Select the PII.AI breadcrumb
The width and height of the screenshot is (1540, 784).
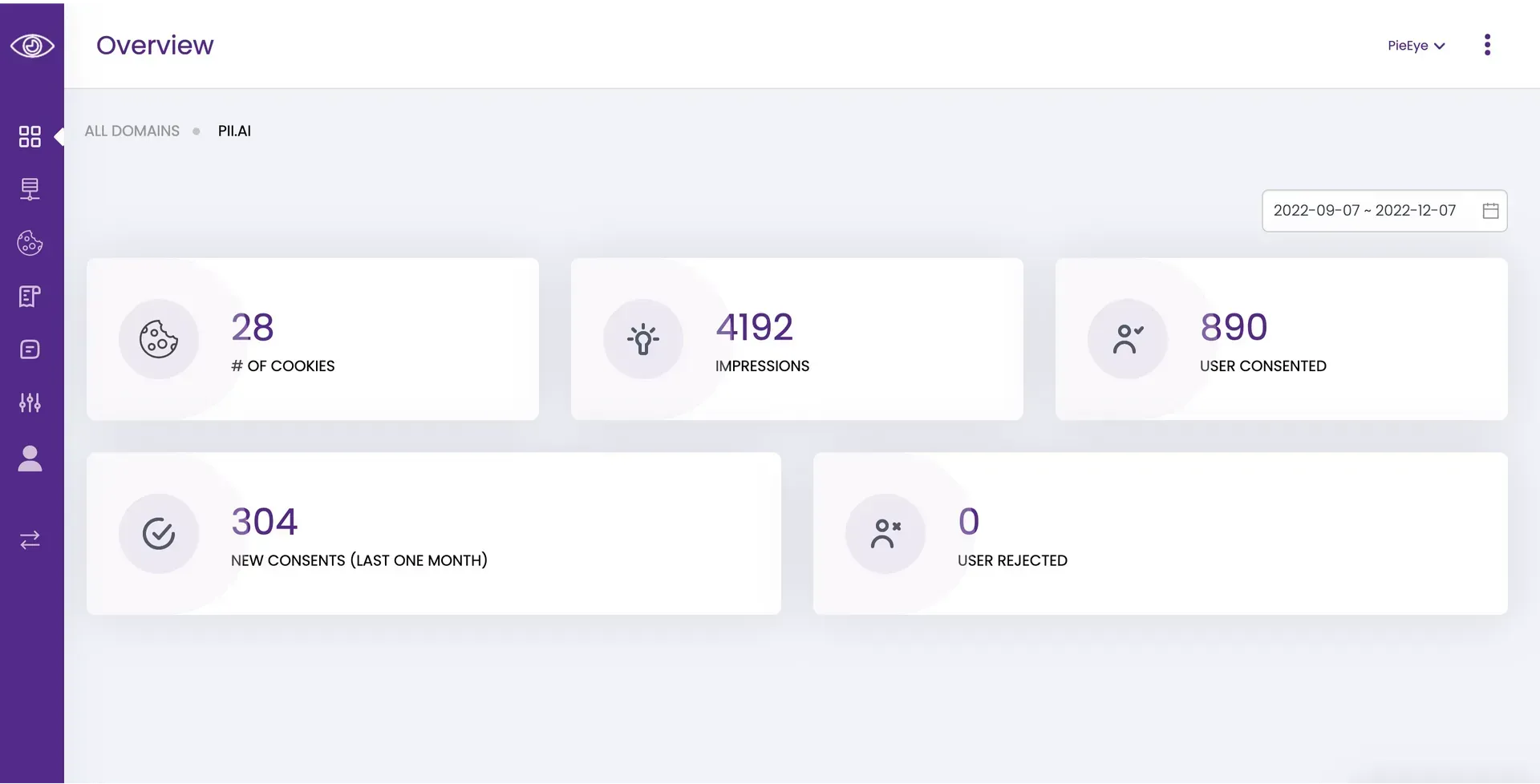click(234, 131)
